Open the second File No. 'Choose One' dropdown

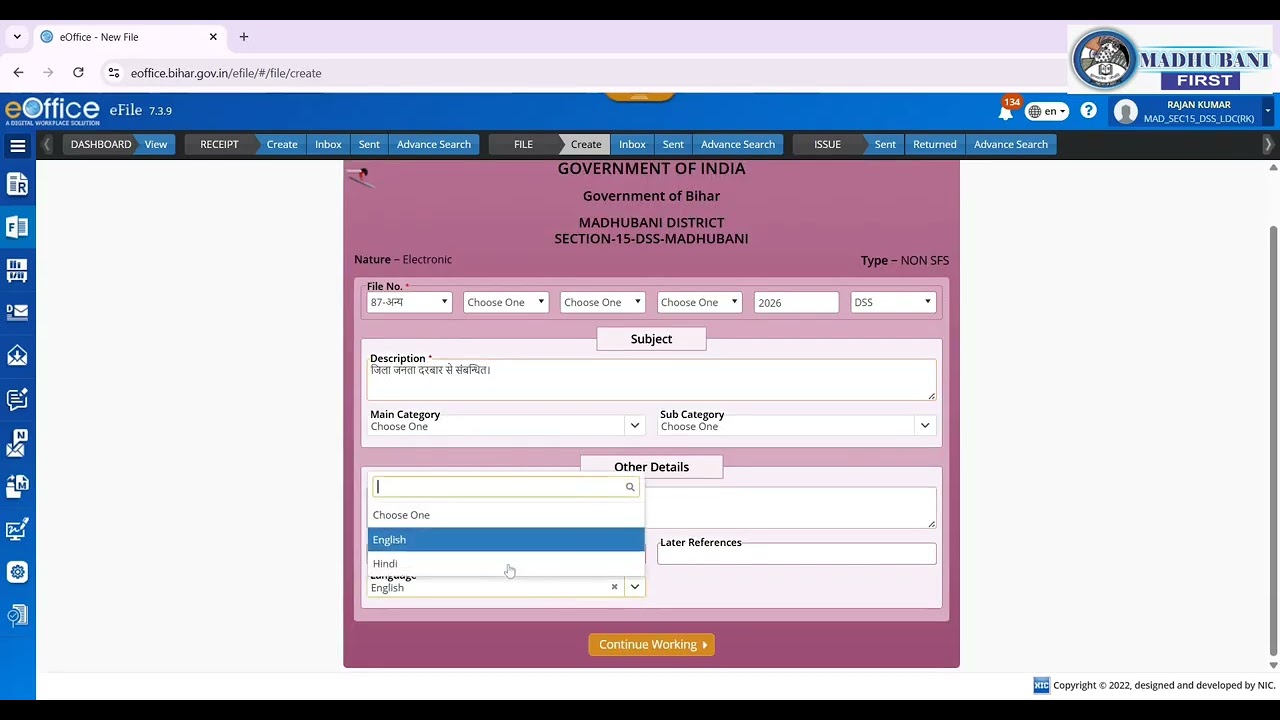coord(506,302)
